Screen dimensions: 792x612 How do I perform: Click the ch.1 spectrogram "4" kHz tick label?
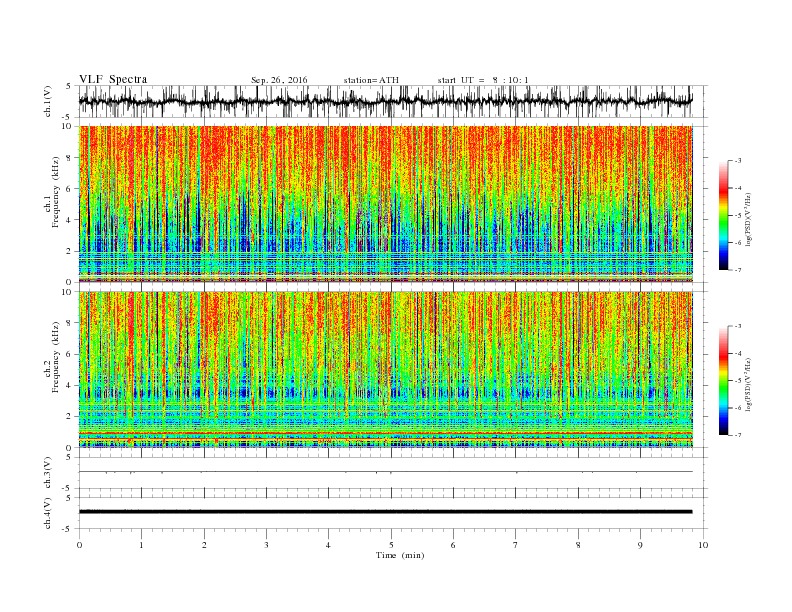pos(70,220)
